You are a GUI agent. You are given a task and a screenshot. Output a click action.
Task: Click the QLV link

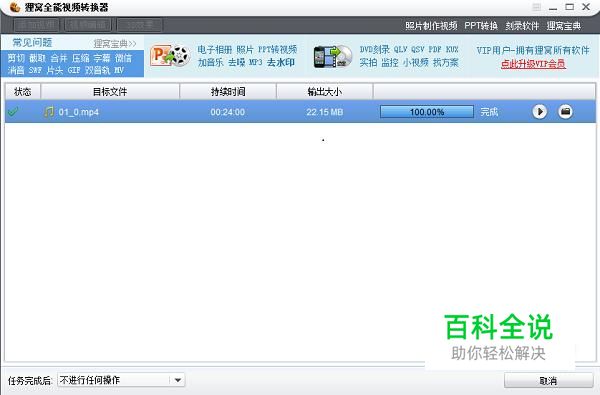401,49
